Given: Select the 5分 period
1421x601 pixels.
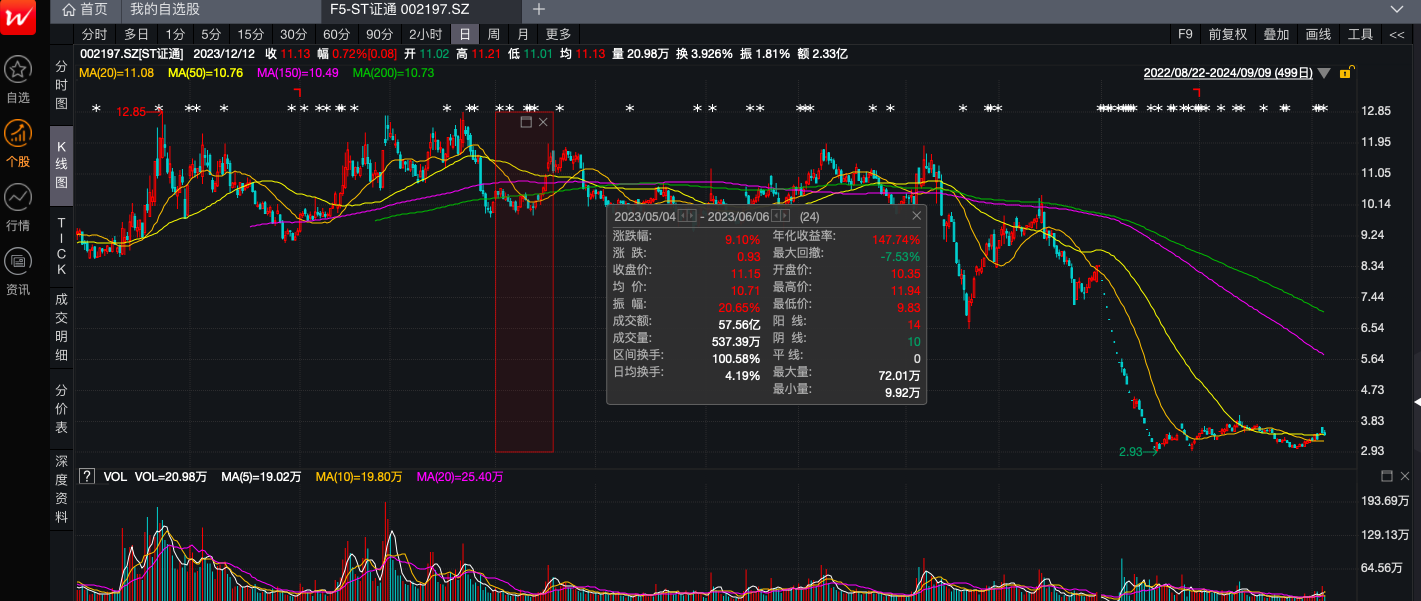Looking at the screenshot, I should click(211, 34).
